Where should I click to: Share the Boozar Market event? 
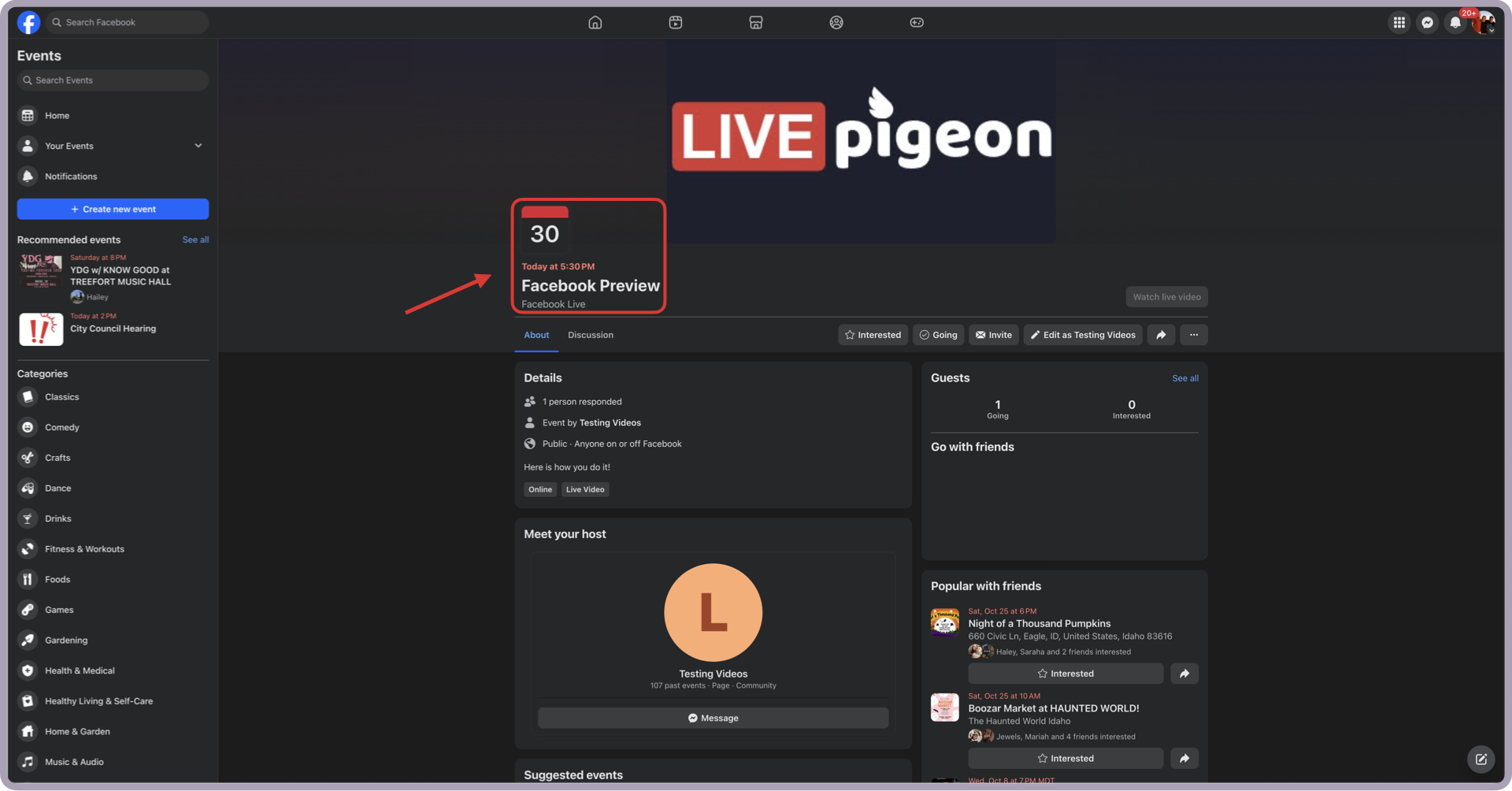pos(1184,759)
